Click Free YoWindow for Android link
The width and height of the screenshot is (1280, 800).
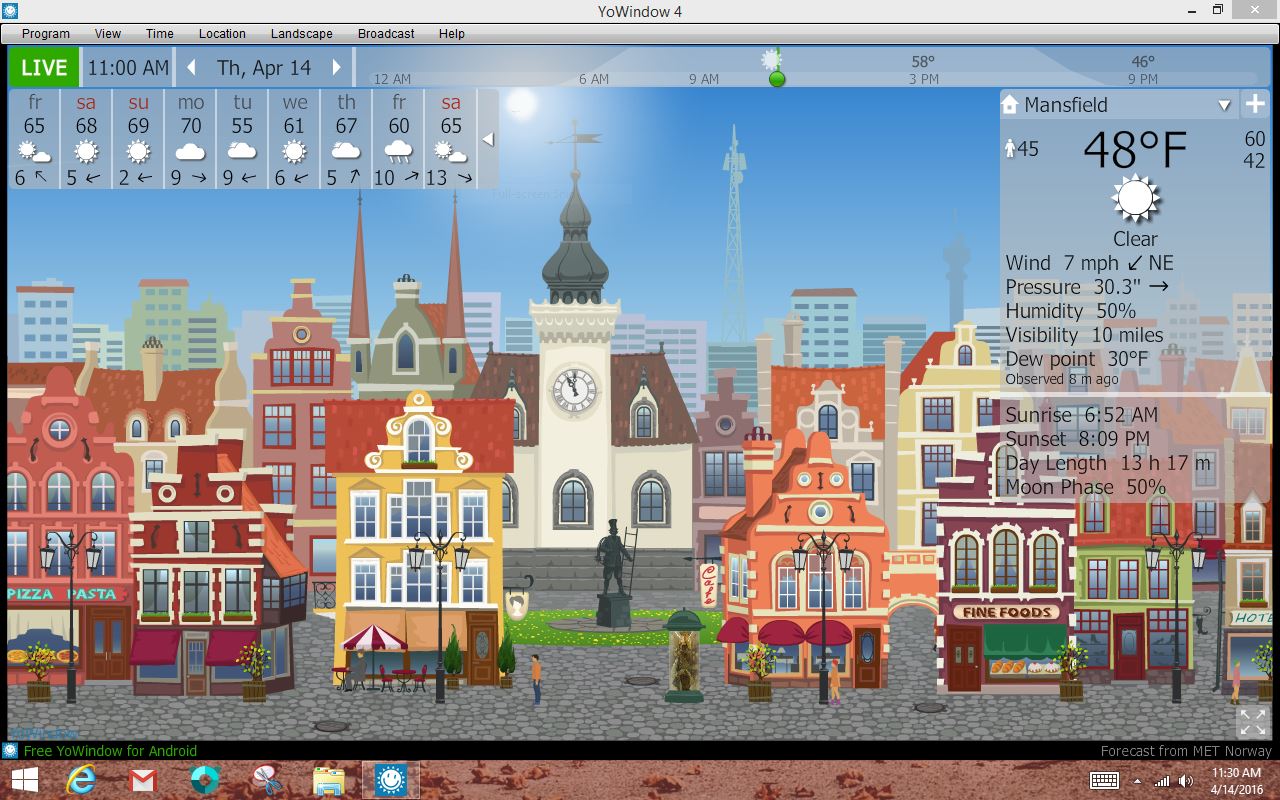pos(110,751)
